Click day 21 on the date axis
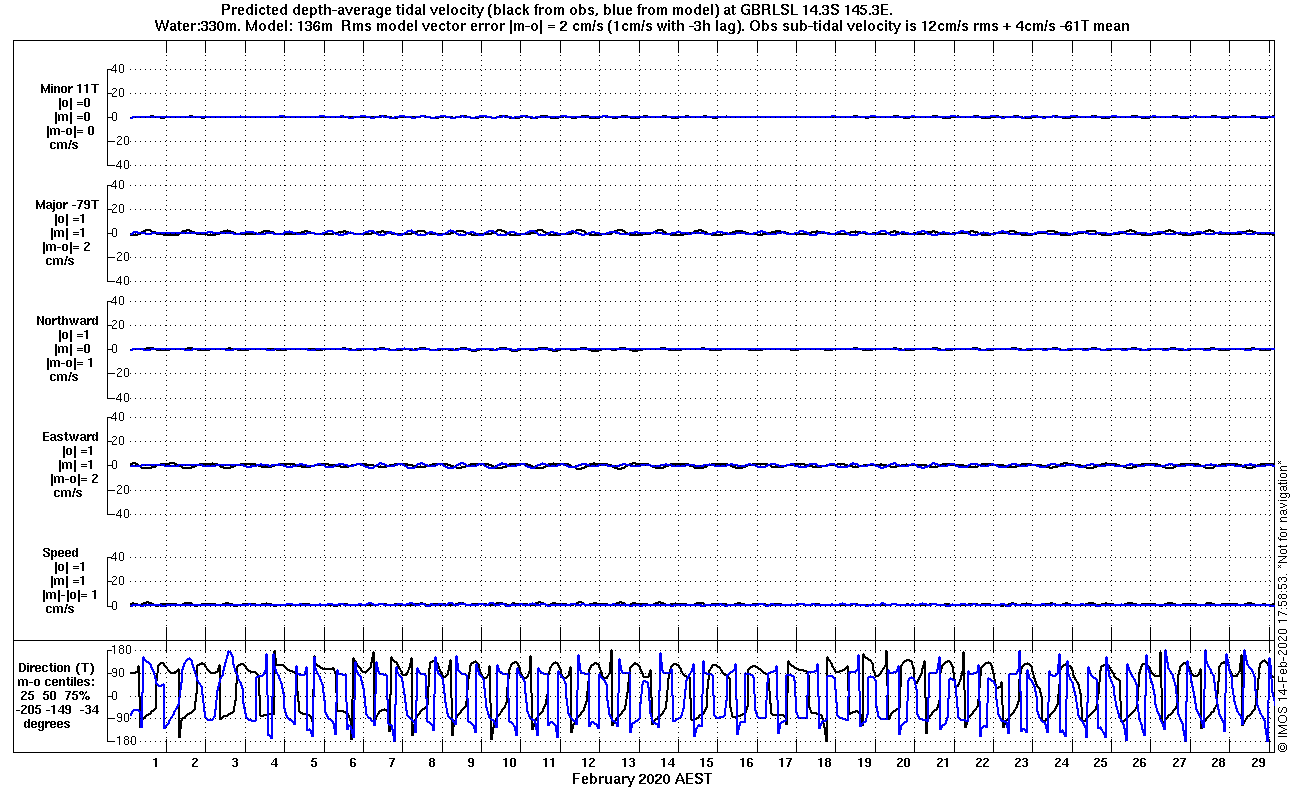The width and height of the screenshot is (1300, 800). 943,763
